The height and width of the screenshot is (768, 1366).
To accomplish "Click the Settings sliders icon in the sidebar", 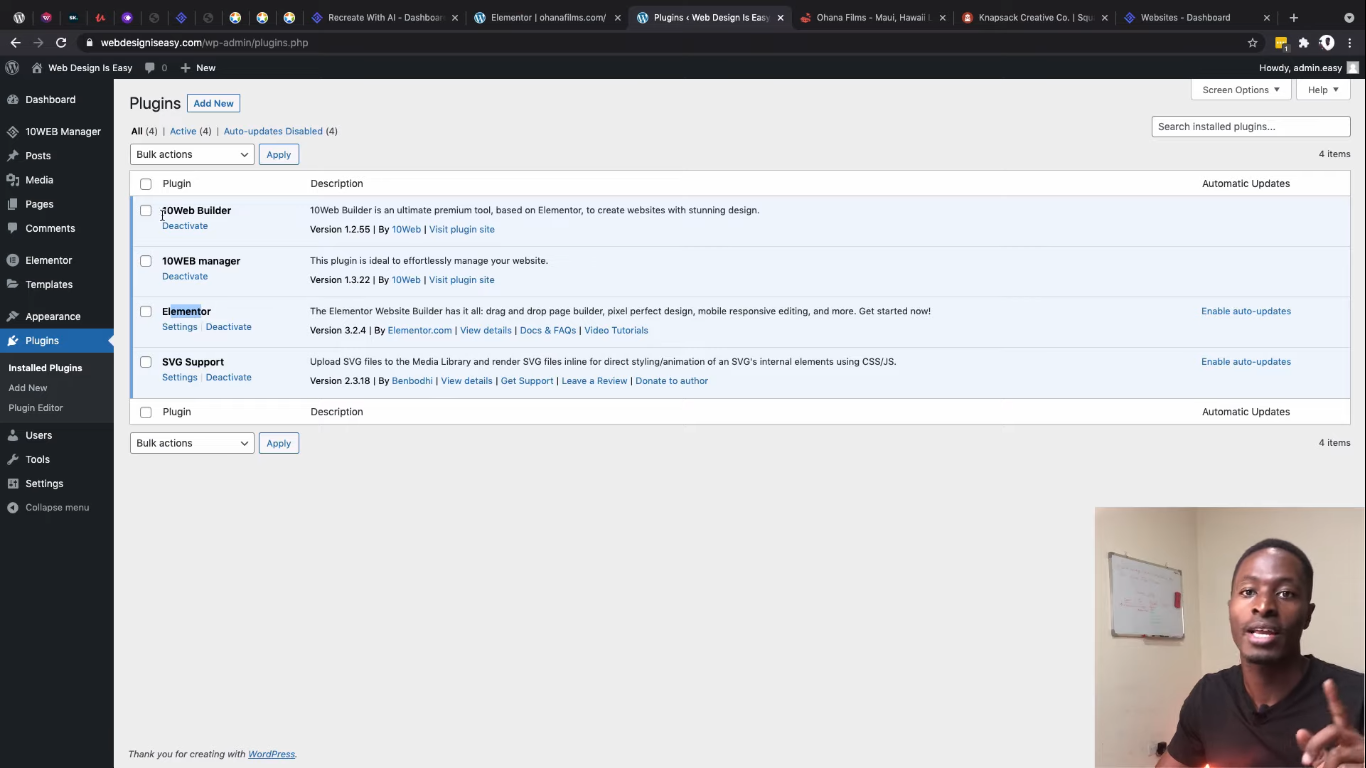I will click(x=12, y=483).
